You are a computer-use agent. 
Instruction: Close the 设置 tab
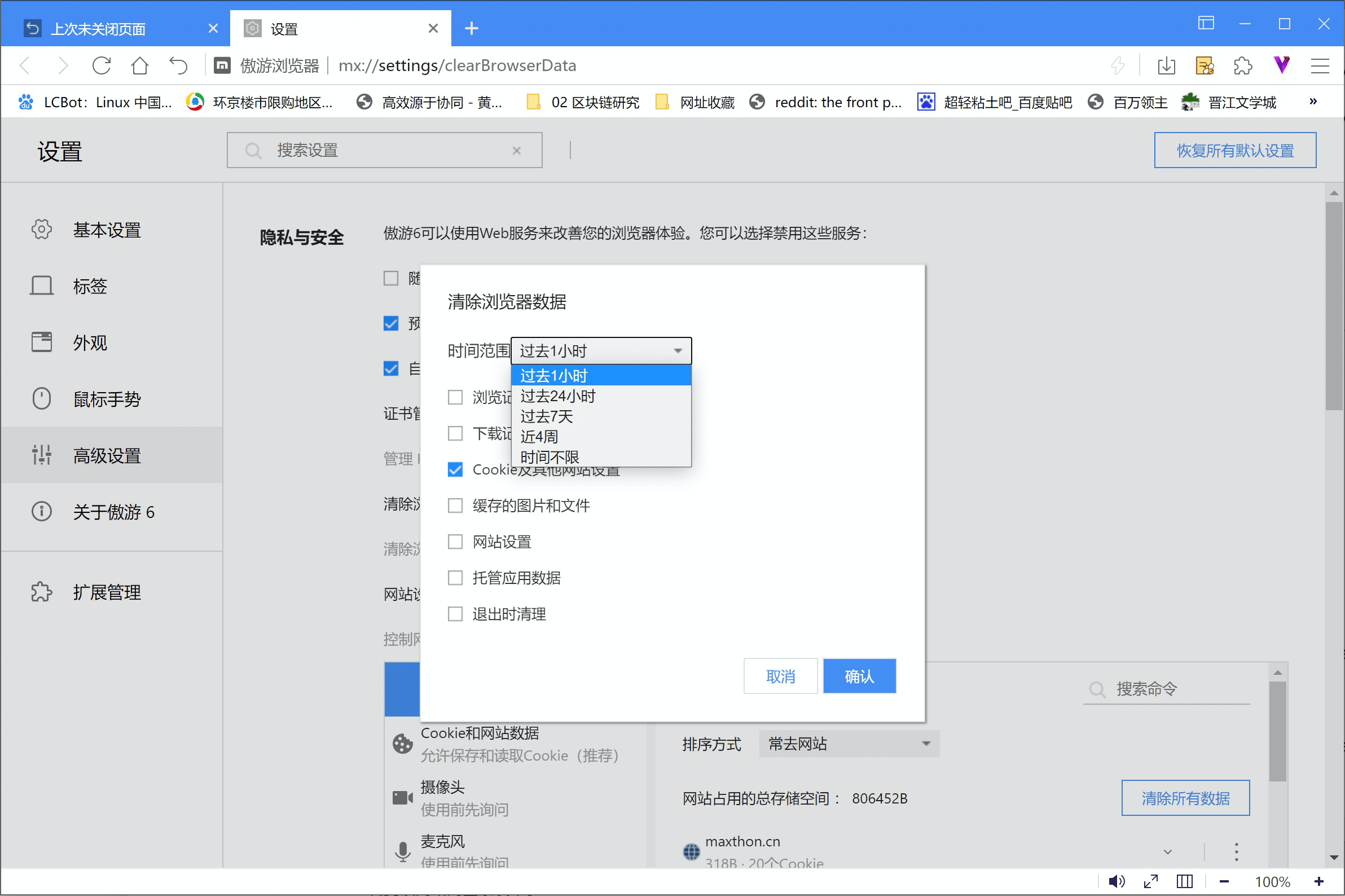pos(433,28)
